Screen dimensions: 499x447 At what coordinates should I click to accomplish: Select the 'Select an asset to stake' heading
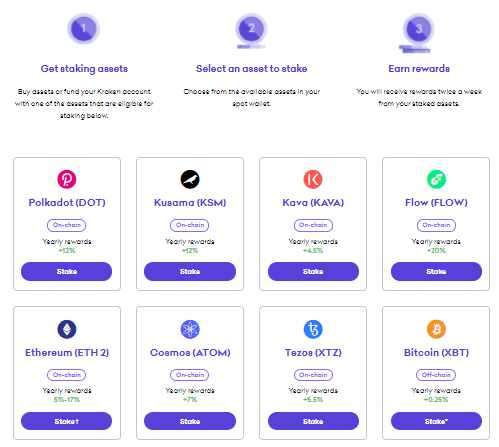click(251, 69)
